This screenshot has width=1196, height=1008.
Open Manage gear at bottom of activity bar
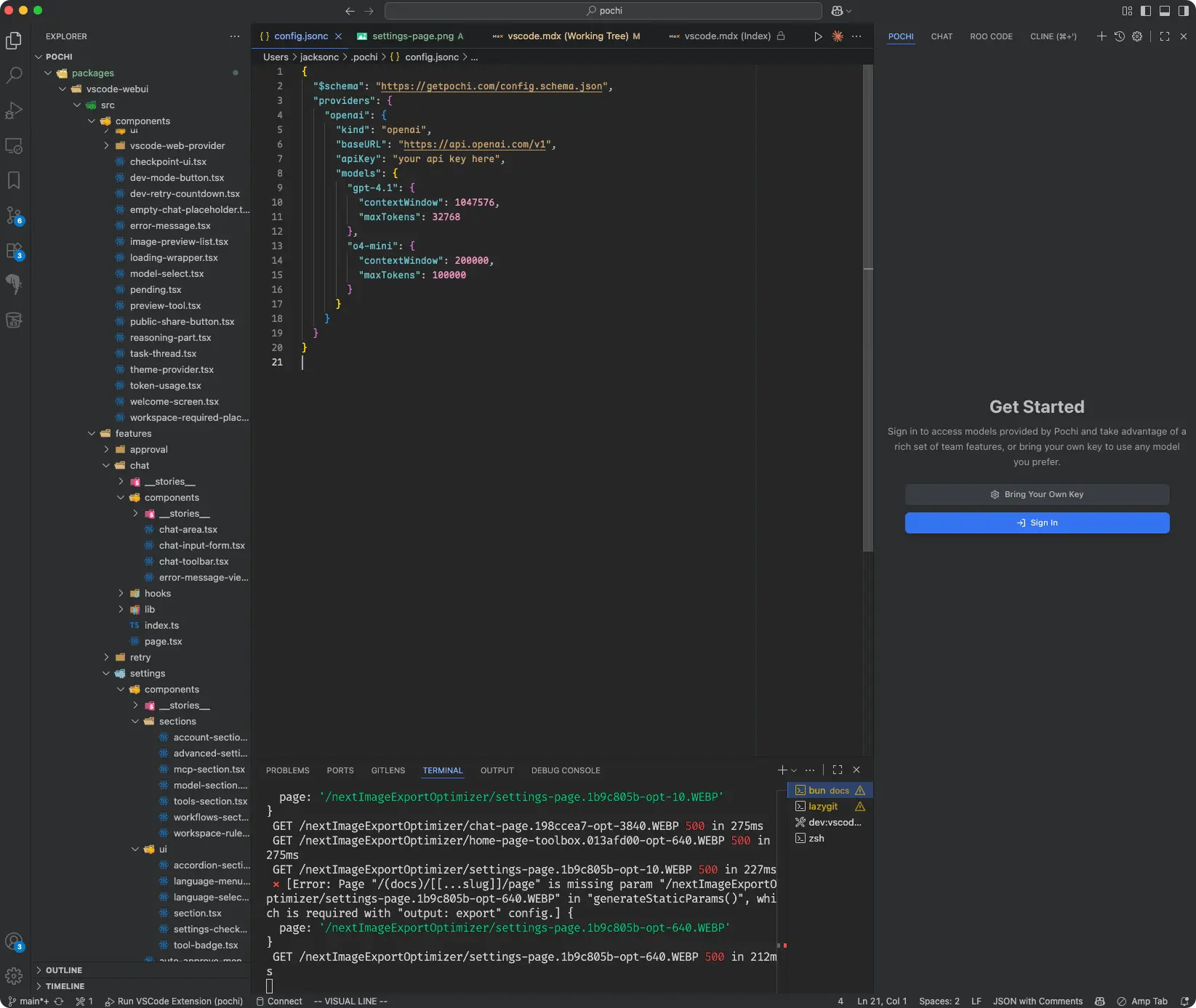point(14,976)
